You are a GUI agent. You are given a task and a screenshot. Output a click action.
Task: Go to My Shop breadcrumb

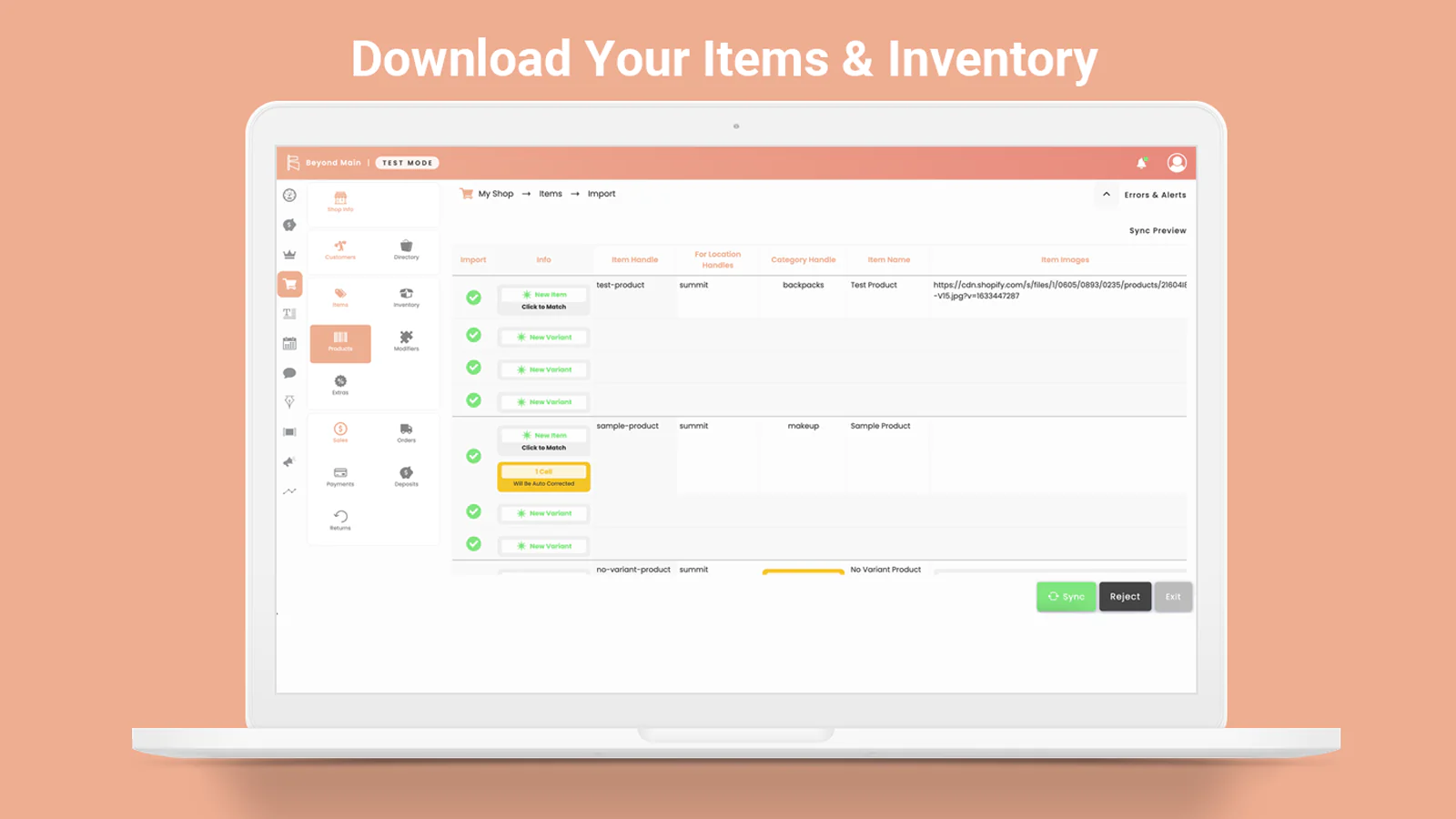(496, 194)
